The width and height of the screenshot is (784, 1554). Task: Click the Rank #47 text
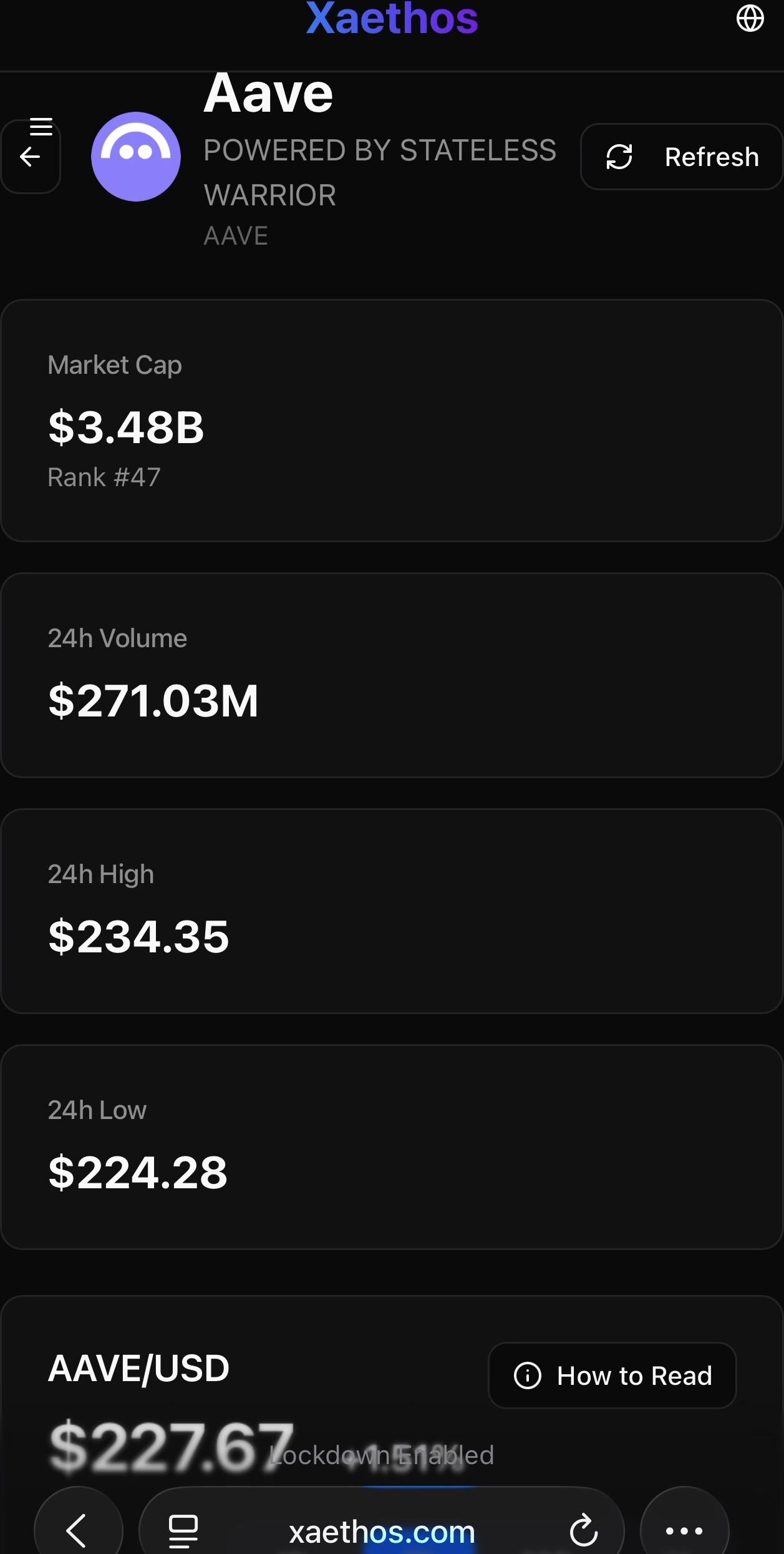(104, 477)
